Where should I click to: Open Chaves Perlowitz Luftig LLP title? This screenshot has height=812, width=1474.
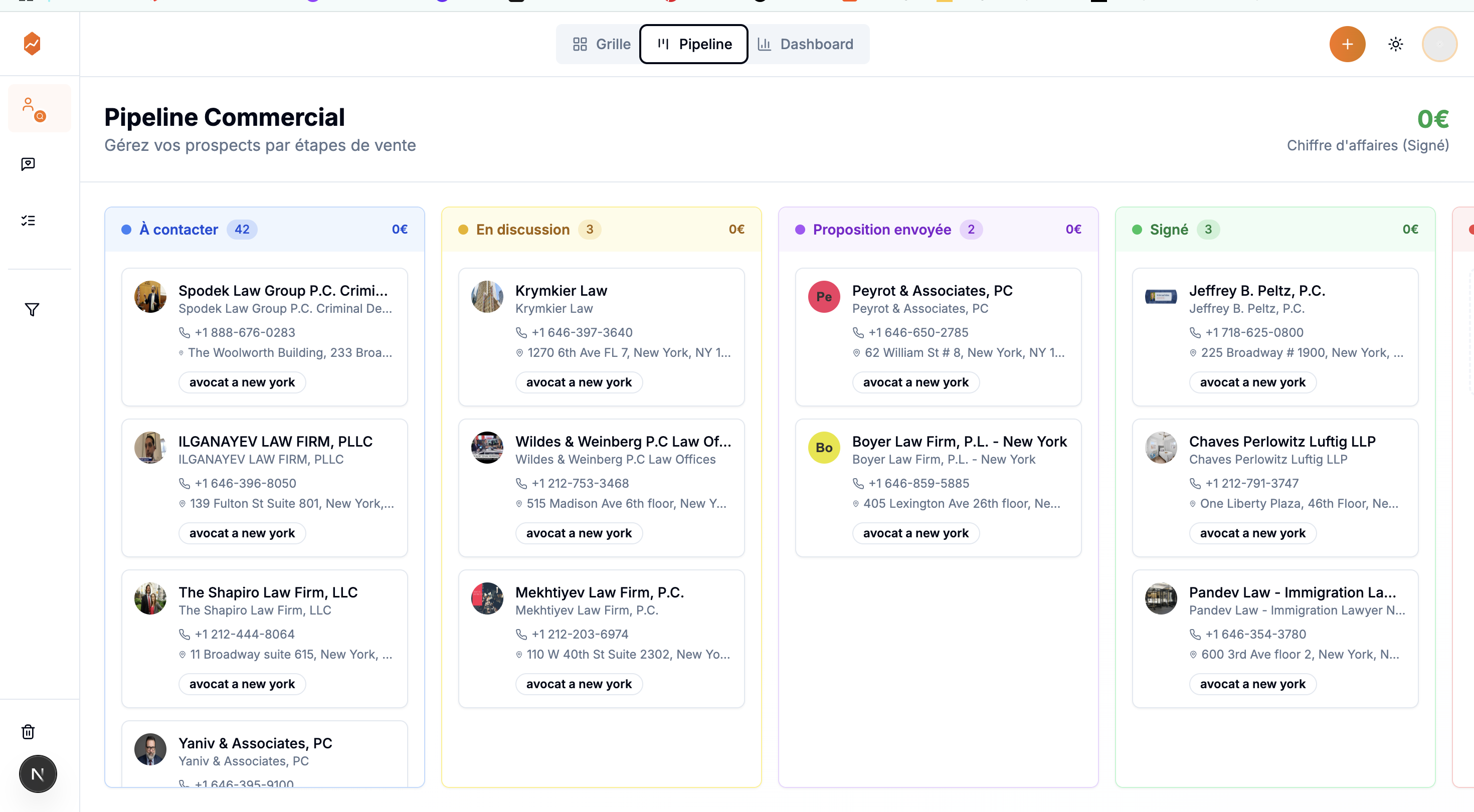1282,442
